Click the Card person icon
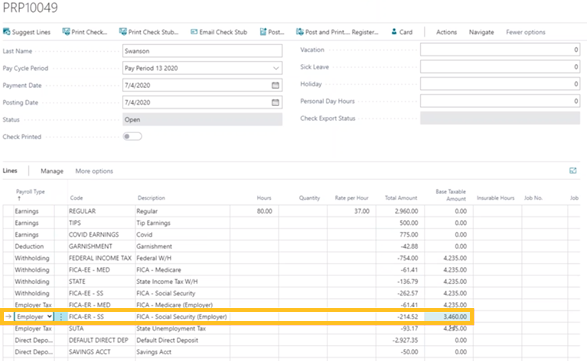Image resolution: width=587 pixels, height=361 pixels. click(x=394, y=32)
